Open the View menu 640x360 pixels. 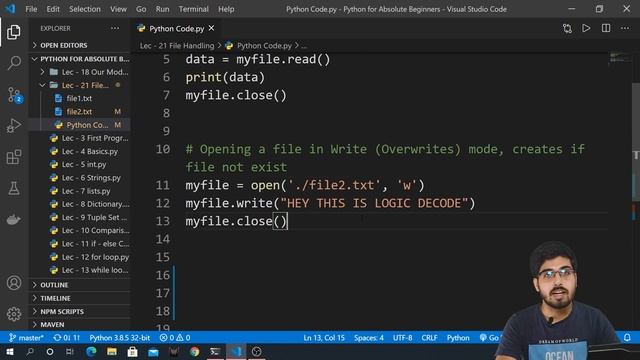click(118, 9)
